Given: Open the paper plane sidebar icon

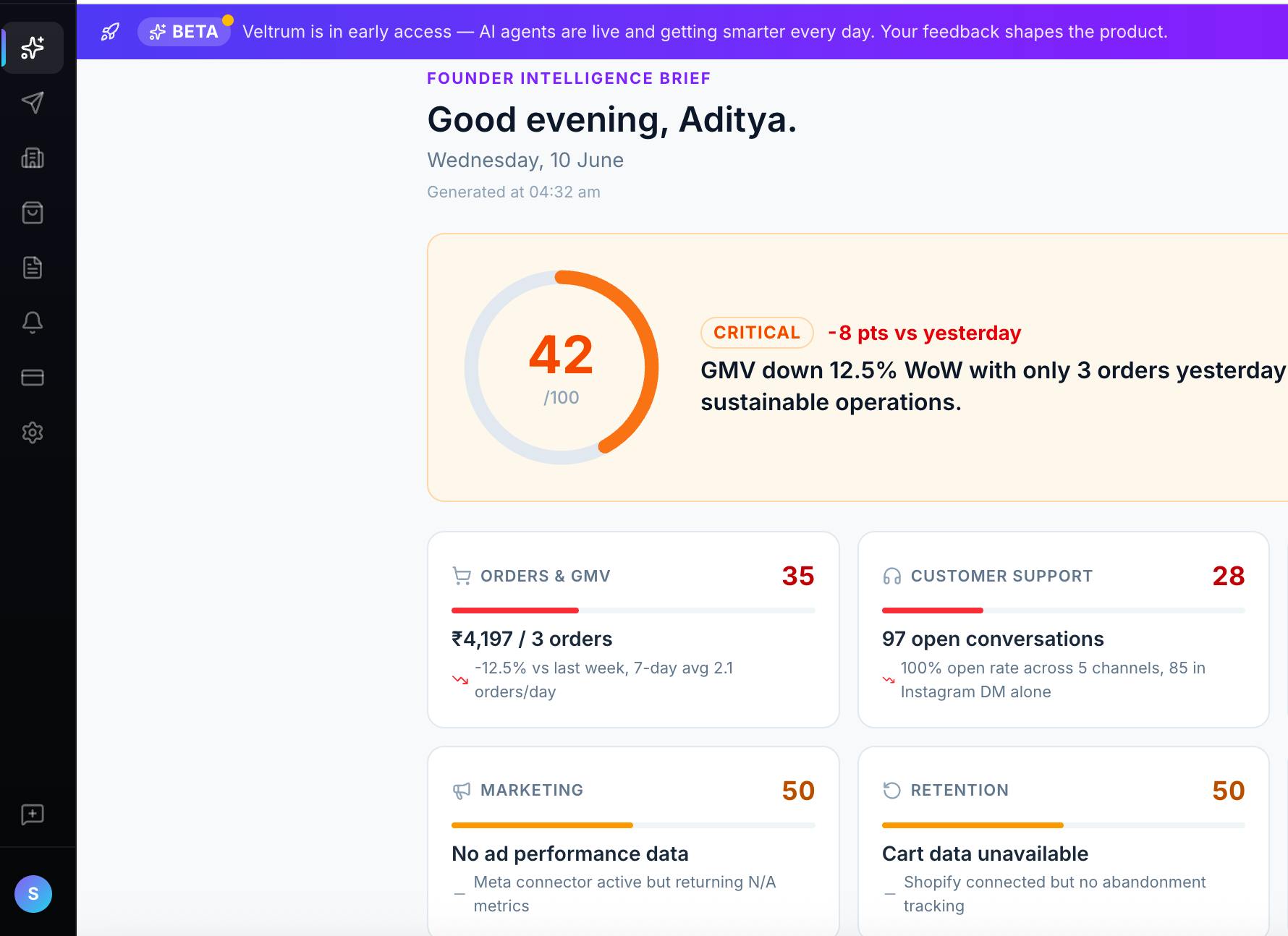Looking at the screenshot, I should [x=33, y=103].
